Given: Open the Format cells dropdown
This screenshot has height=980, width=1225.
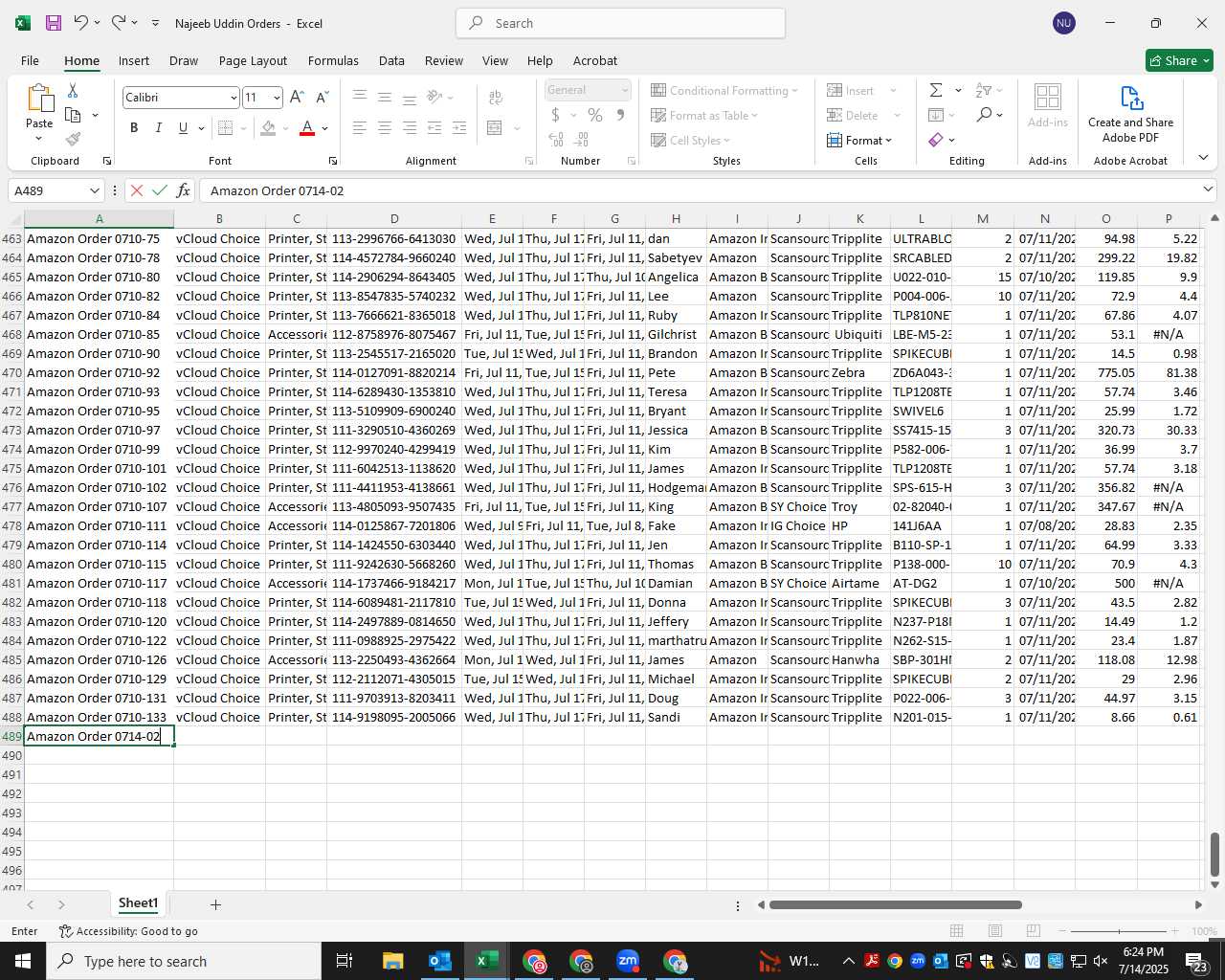Looking at the screenshot, I should pos(859,140).
